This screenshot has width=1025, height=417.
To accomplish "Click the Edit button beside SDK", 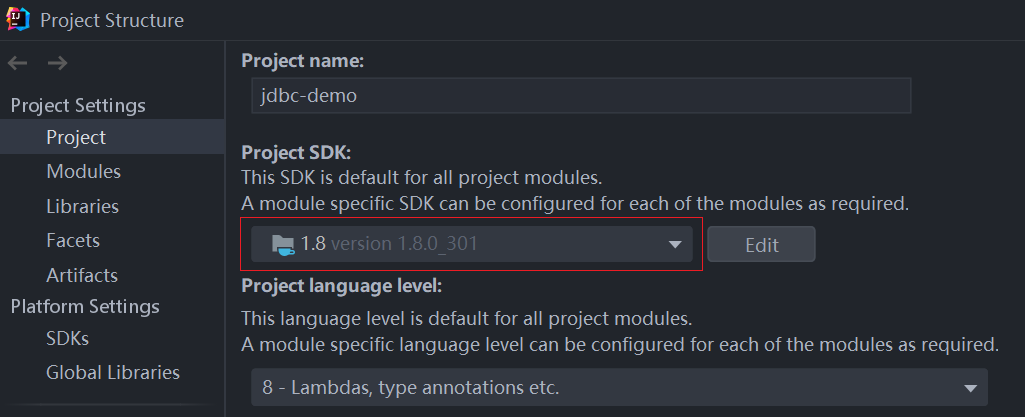I will [x=761, y=244].
